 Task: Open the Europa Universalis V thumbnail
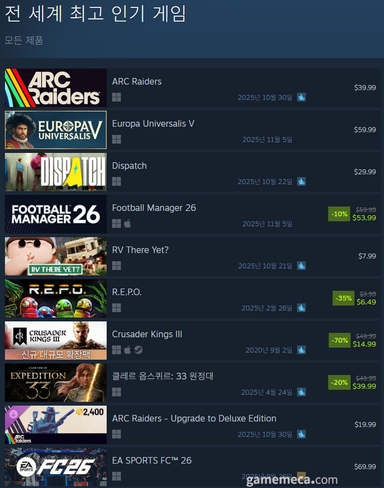[56, 130]
